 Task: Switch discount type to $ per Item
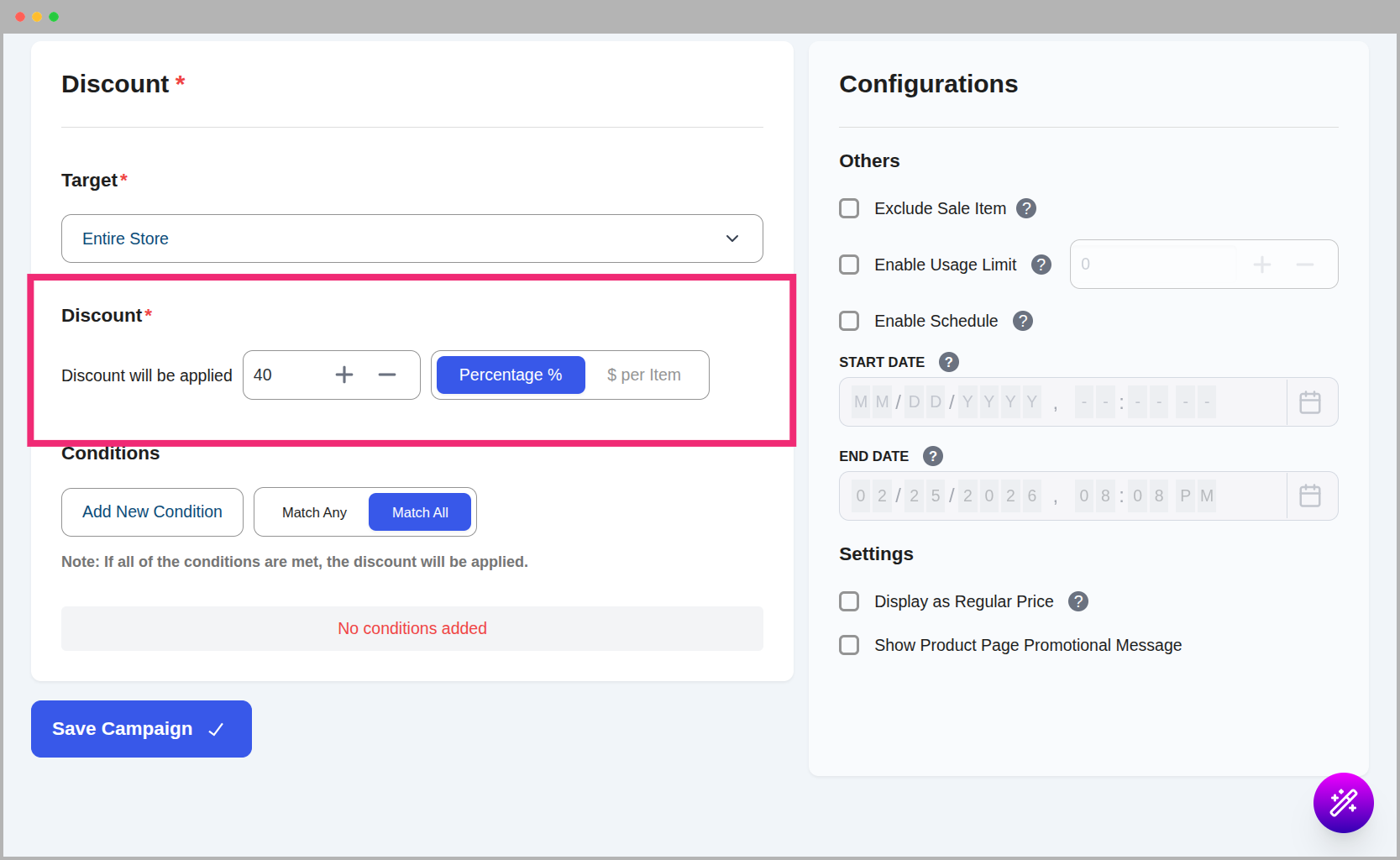[x=644, y=375]
